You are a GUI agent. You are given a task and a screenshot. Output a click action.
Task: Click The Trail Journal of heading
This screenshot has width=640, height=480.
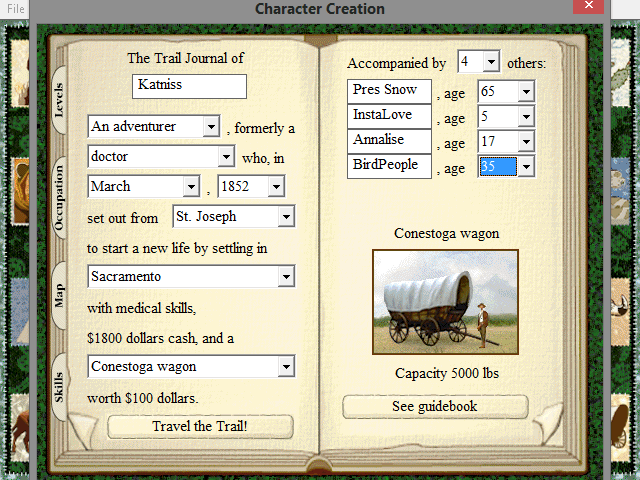(186, 58)
